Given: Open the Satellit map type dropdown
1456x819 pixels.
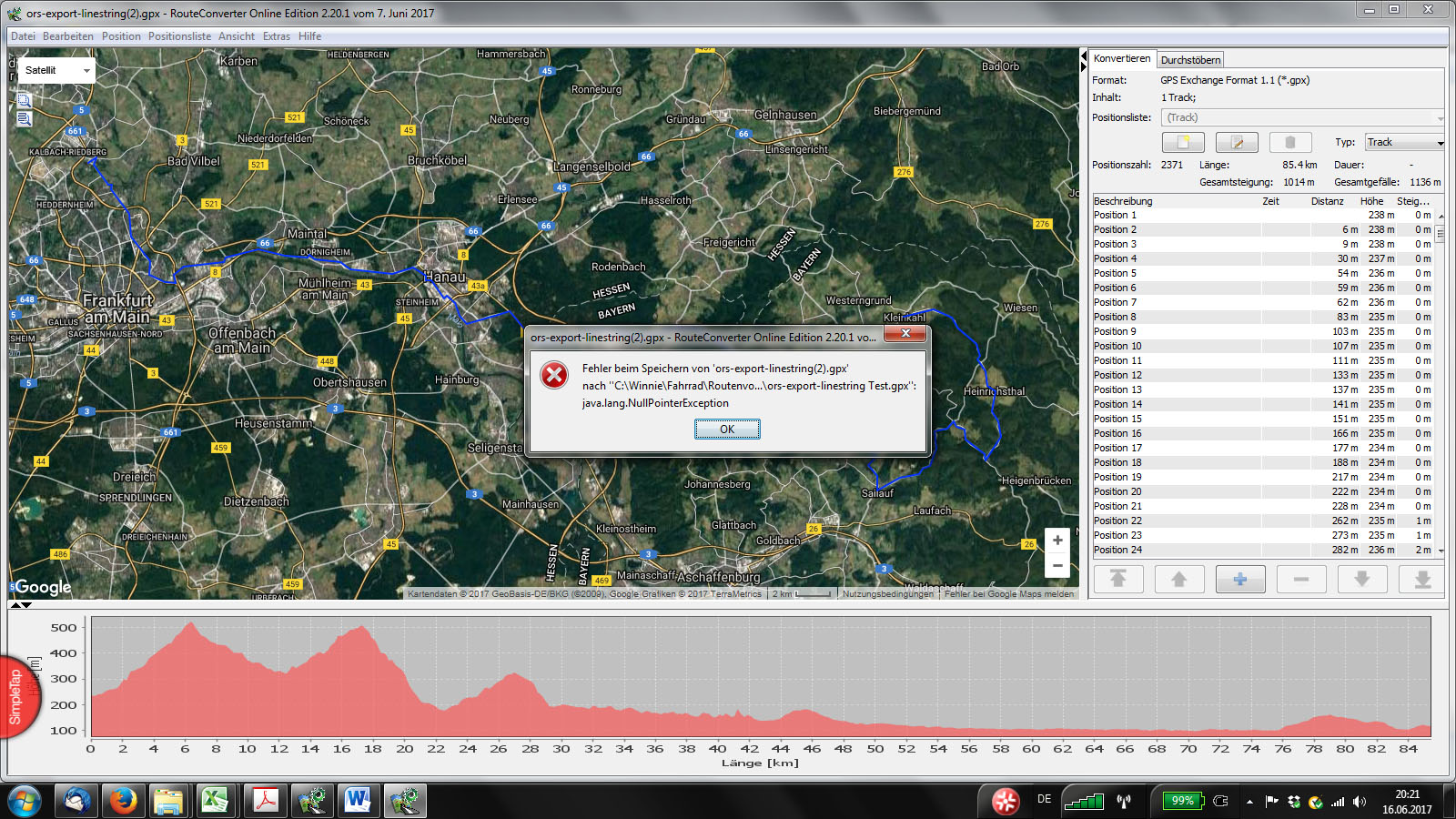Looking at the screenshot, I should [x=56, y=70].
